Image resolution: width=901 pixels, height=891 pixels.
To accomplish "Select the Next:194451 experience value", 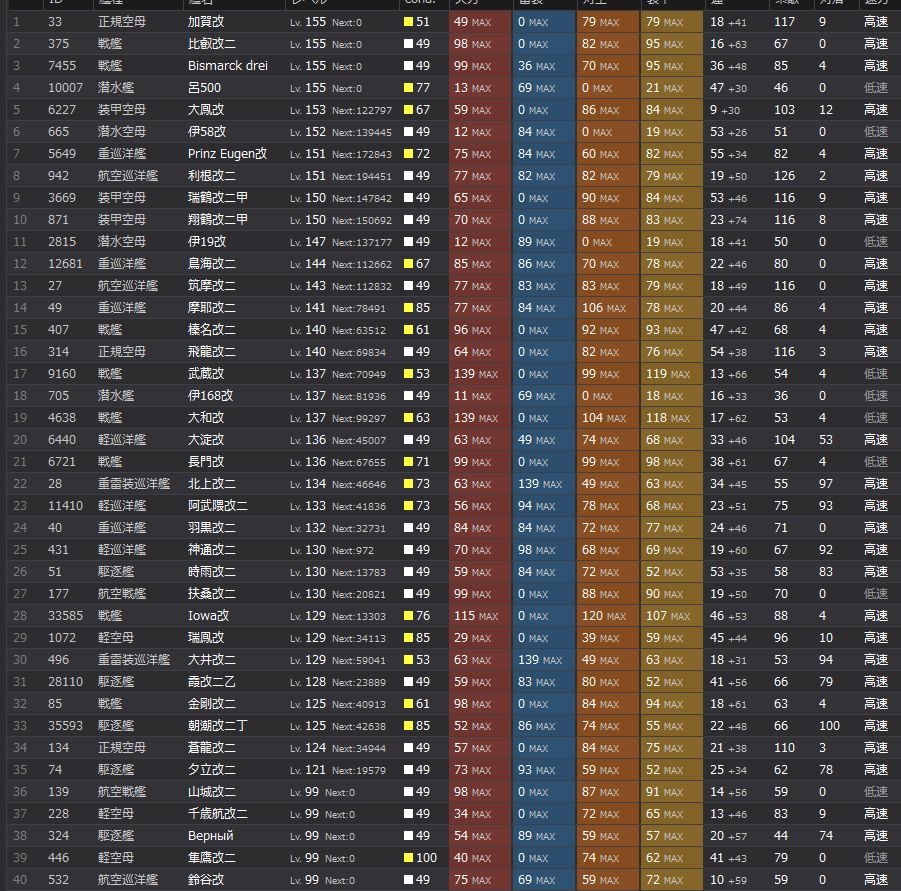I will pyautogui.click(x=362, y=176).
